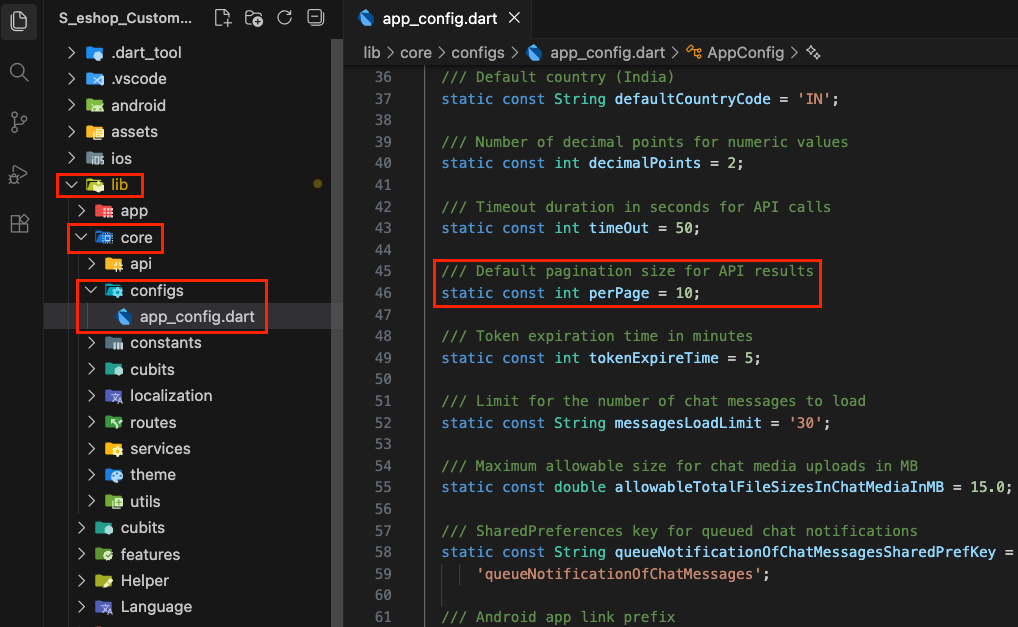Click the configs breadcrumb segment
The height and width of the screenshot is (627, 1018).
[x=479, y=52]
